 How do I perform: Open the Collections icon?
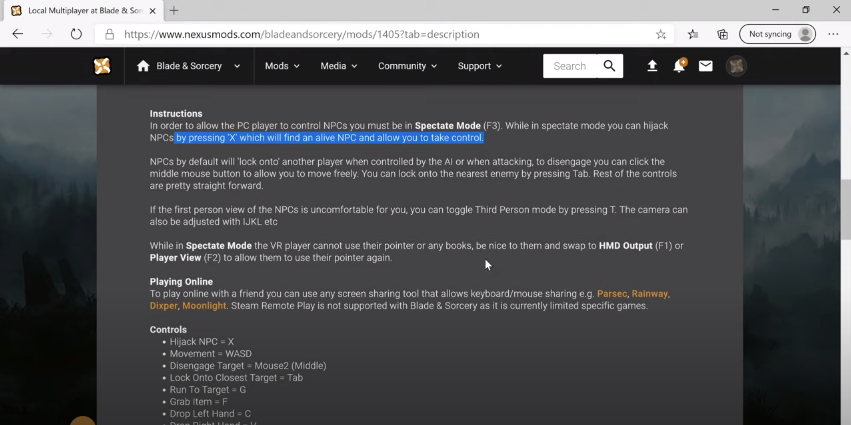(722, 34)
